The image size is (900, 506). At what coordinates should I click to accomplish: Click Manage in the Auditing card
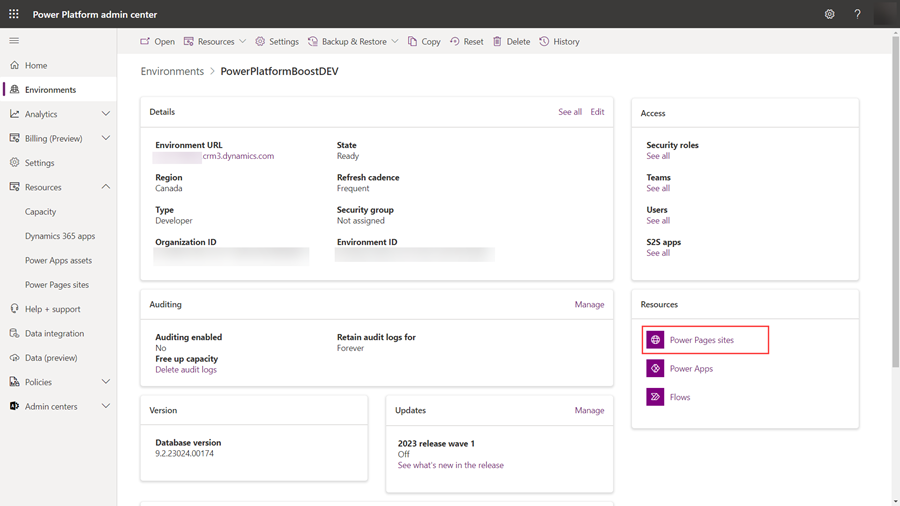click(589, 305)
